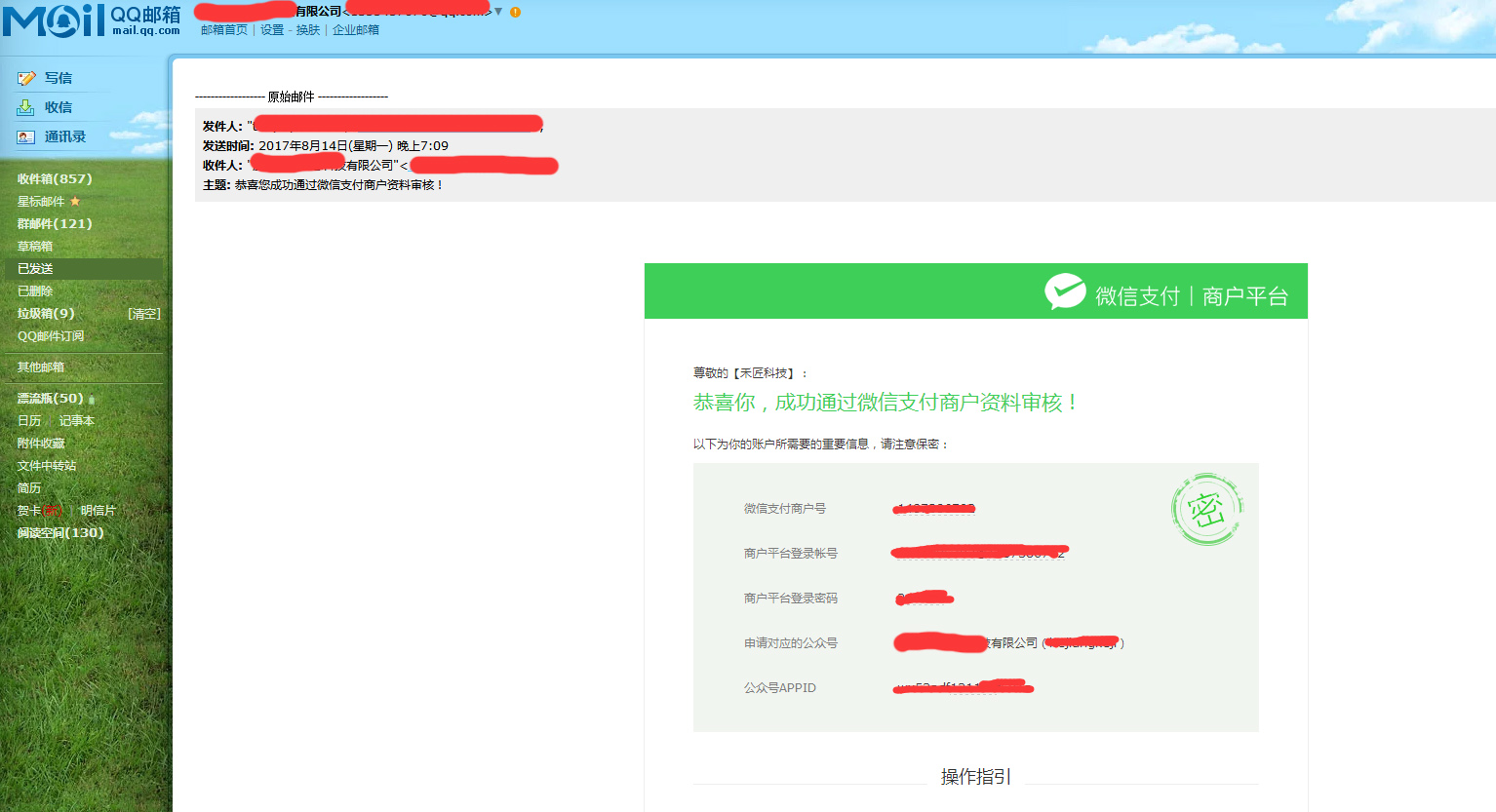Click the QQ Mail logo

pyautogui.click(x=92, y=19)
